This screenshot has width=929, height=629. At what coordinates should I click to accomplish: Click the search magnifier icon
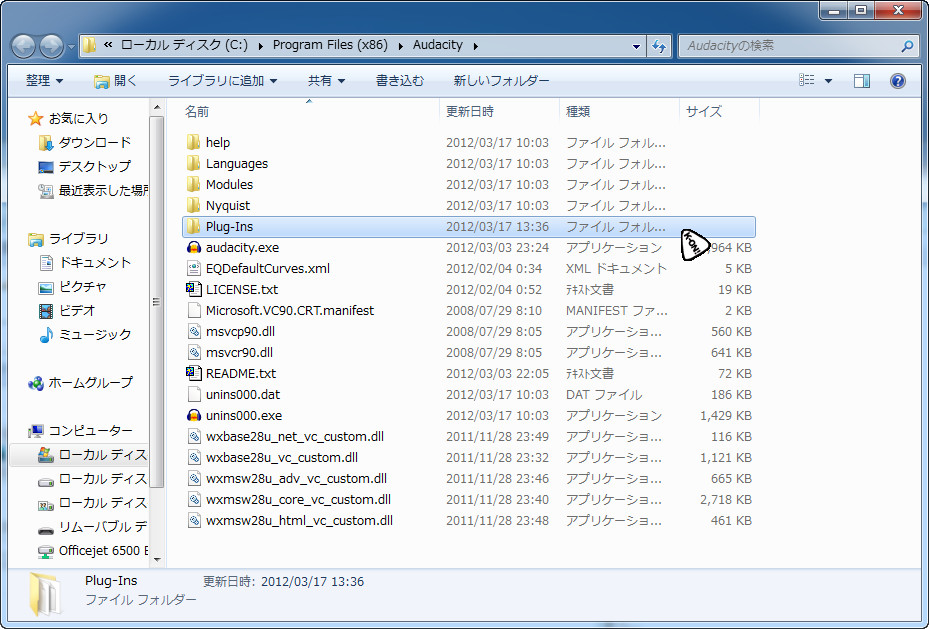(906, 46)
